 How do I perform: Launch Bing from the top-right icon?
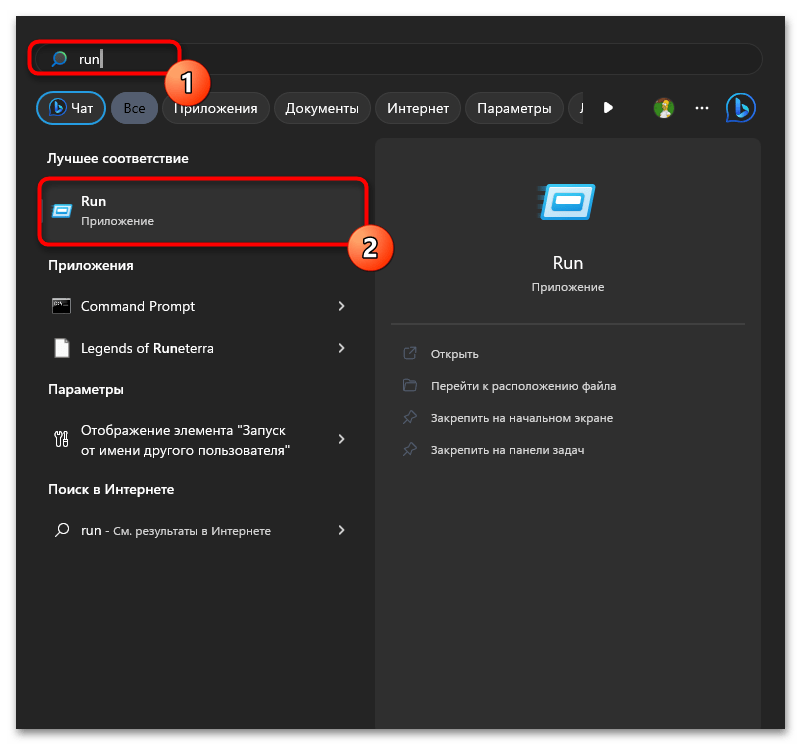(740, 108)
